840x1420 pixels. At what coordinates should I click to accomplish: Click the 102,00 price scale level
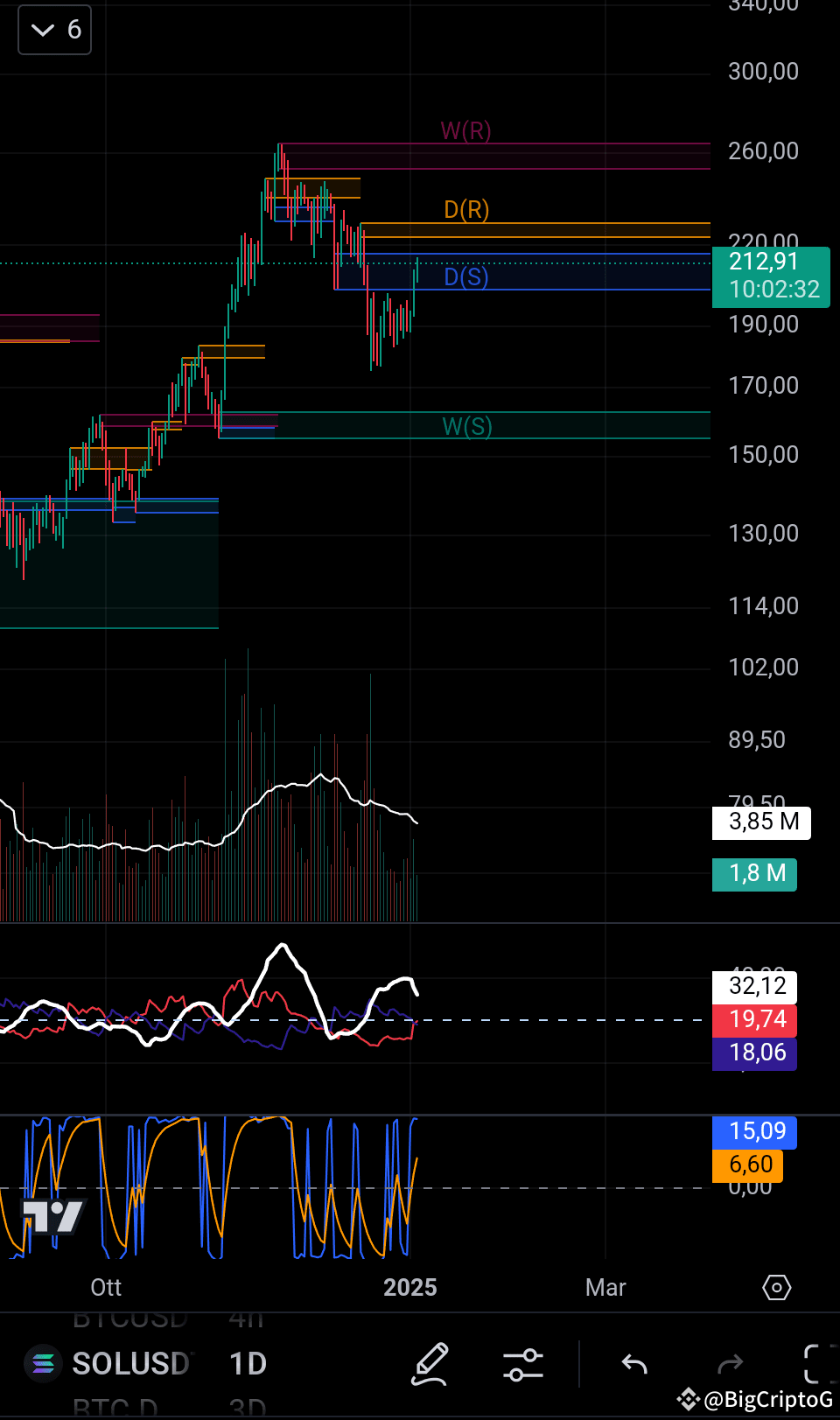click(x=764, y=667)
